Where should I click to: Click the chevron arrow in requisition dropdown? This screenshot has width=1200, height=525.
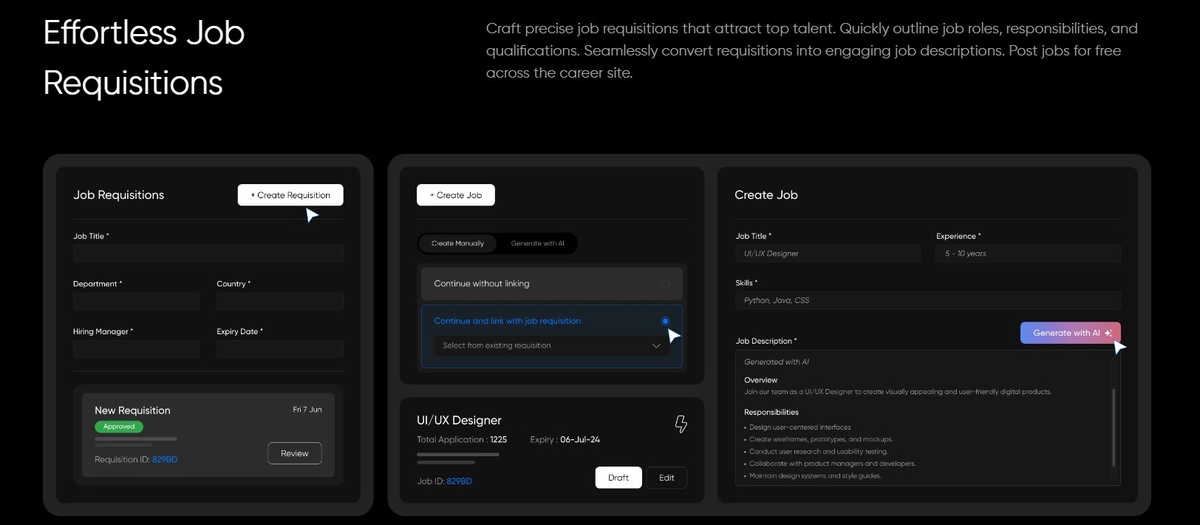pos(657,346)
